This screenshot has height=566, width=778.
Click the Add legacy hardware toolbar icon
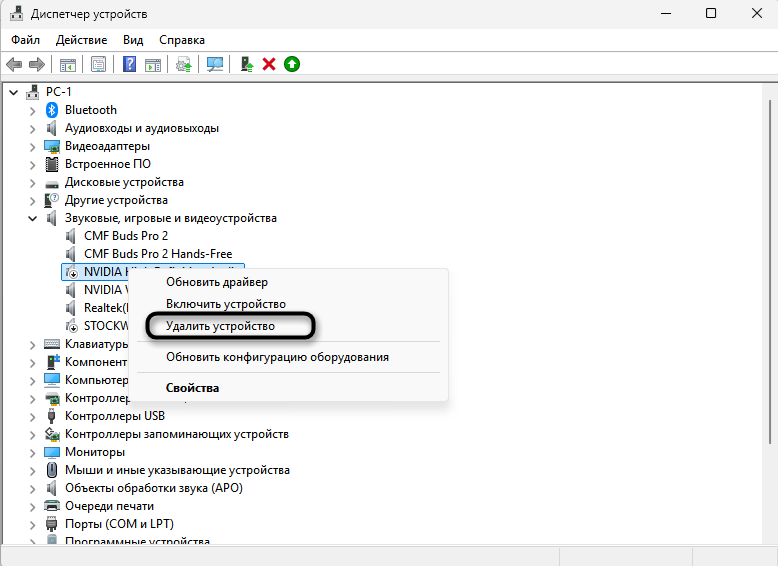click(x=247, y=64)
